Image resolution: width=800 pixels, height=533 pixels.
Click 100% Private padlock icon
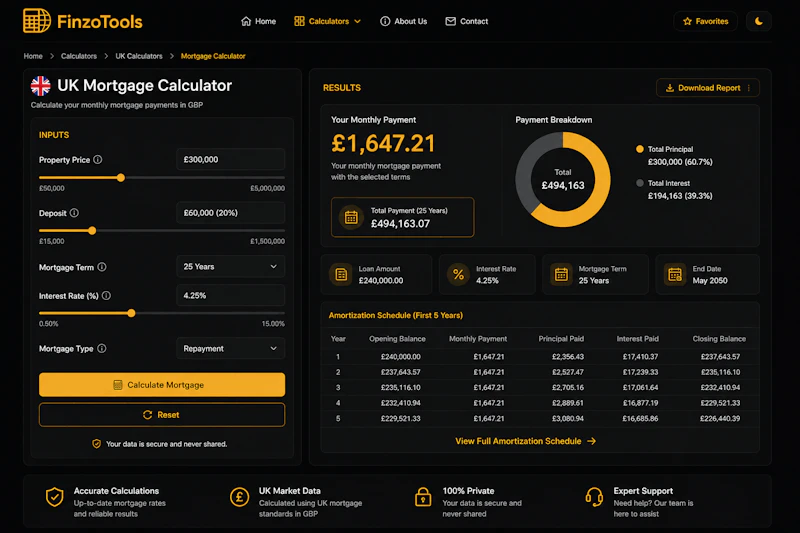[x=423, y=497]
